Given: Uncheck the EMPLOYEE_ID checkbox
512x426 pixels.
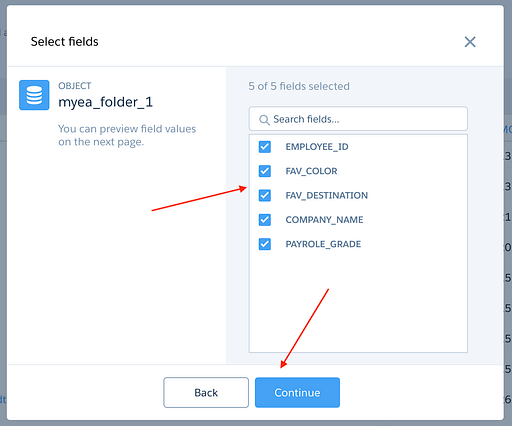Looking at the screenshot, I should [265, 147].
